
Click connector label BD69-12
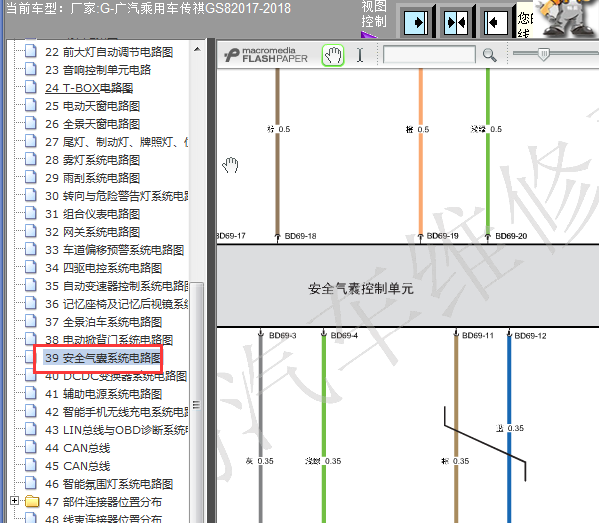click(x=530, y=336)
